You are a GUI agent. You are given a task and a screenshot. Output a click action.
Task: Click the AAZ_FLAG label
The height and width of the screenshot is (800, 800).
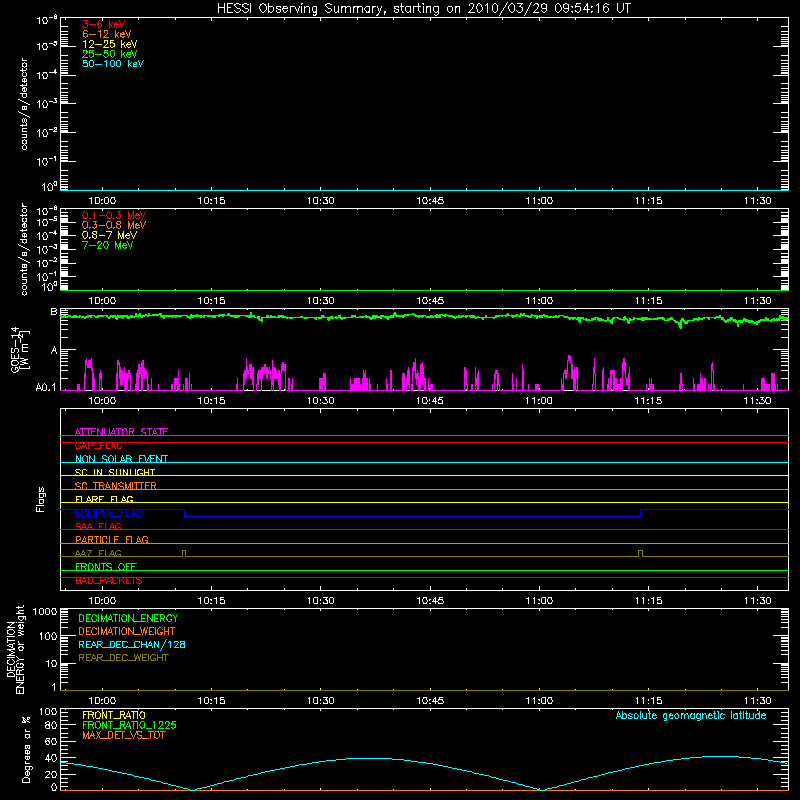98,553
